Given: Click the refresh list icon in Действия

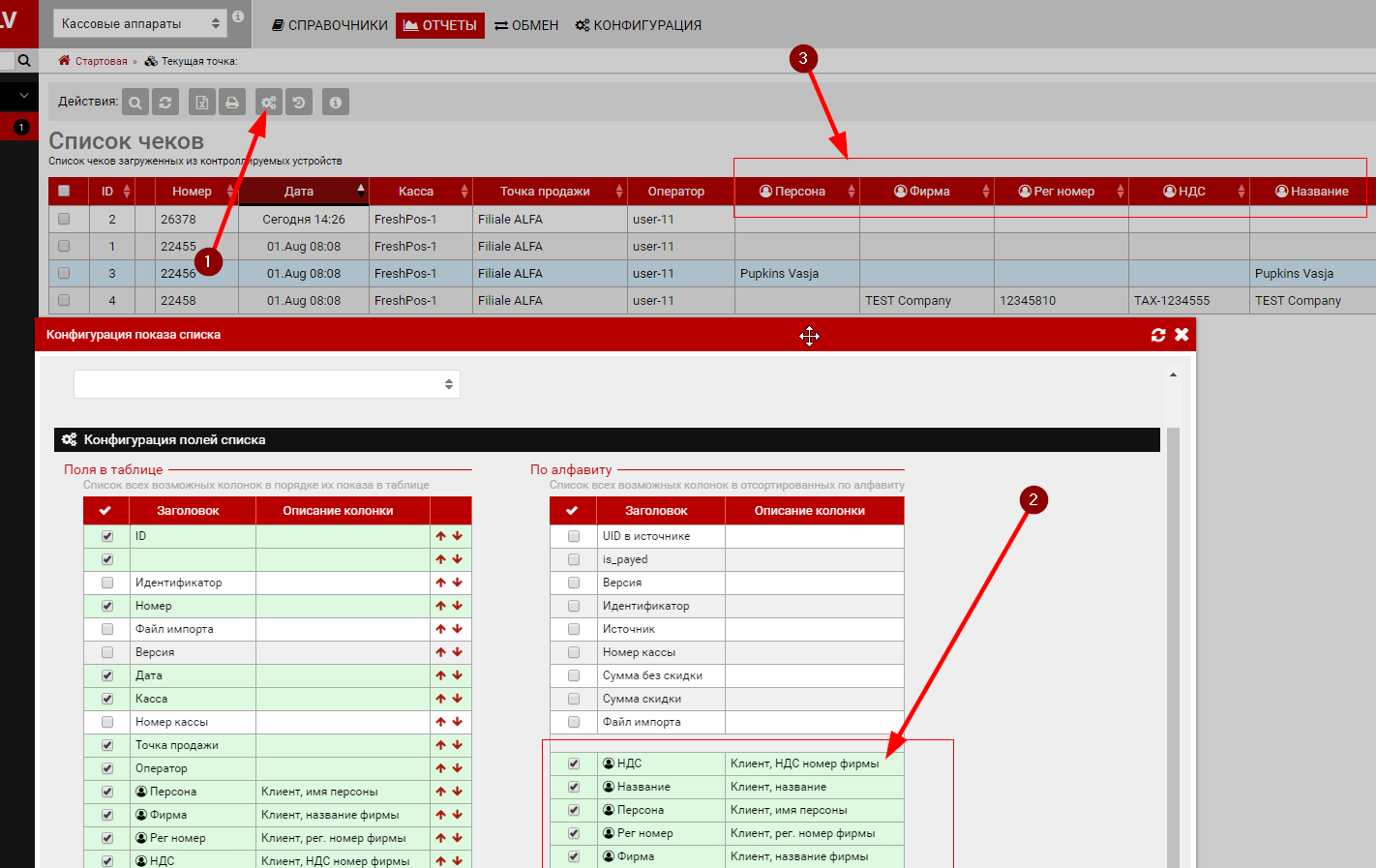Looking at the screenshot, I should pos(165,103).
